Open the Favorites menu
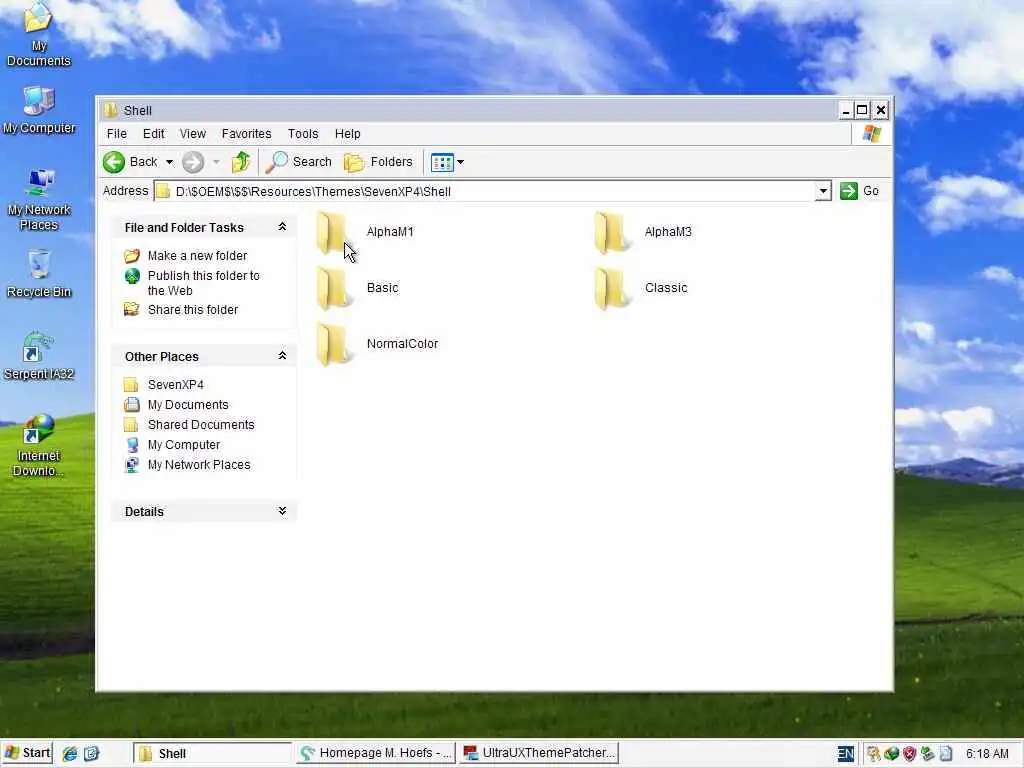 click(x=246, y=134)
